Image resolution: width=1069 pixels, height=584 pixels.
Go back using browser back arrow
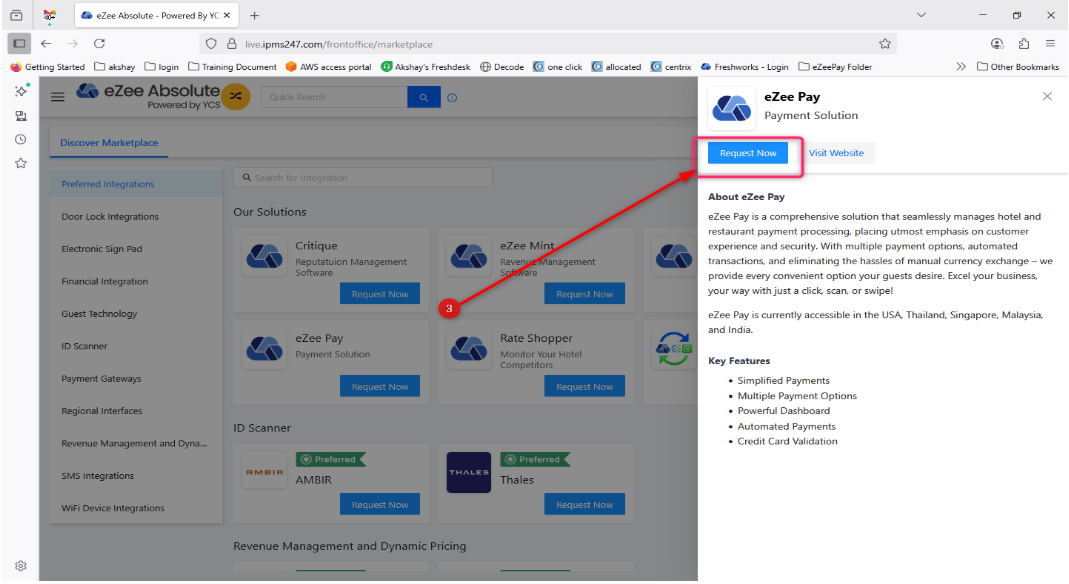point(46,44)
